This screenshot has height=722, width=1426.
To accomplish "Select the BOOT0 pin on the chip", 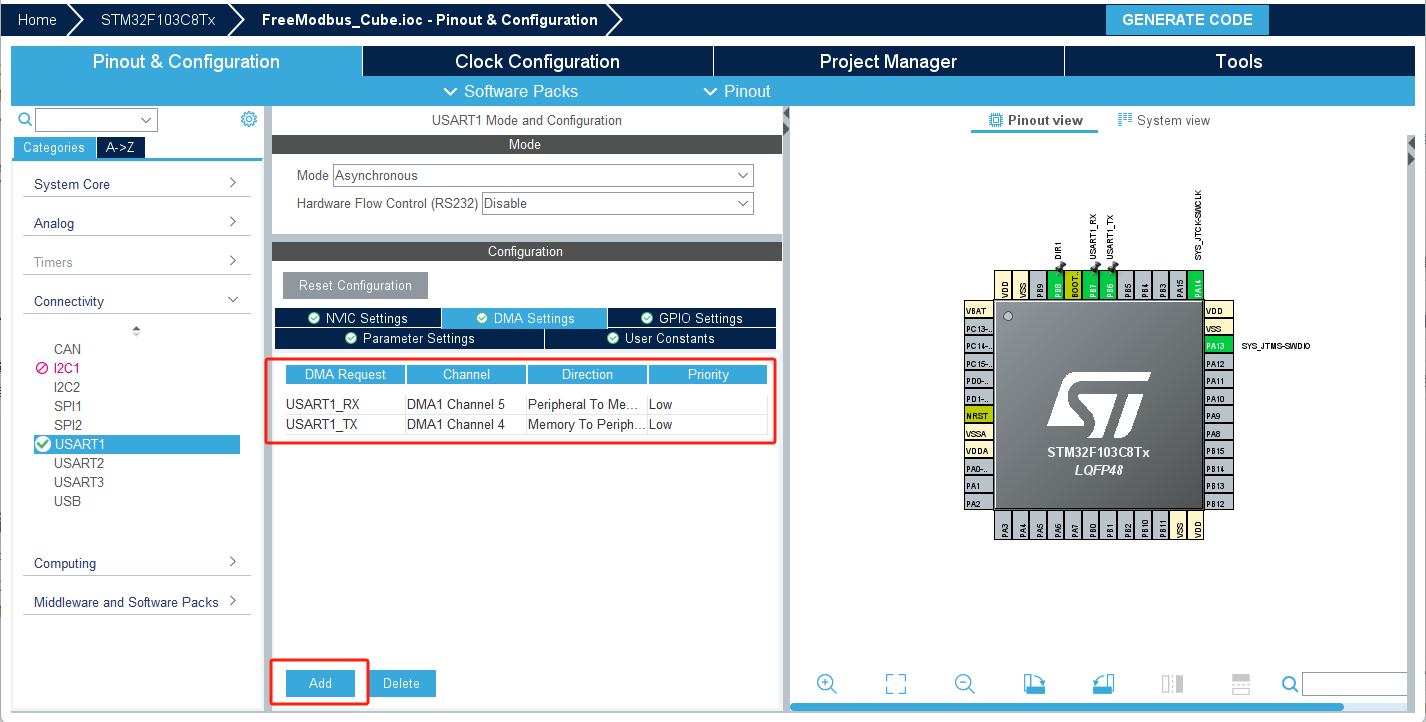I will 1074,285.
